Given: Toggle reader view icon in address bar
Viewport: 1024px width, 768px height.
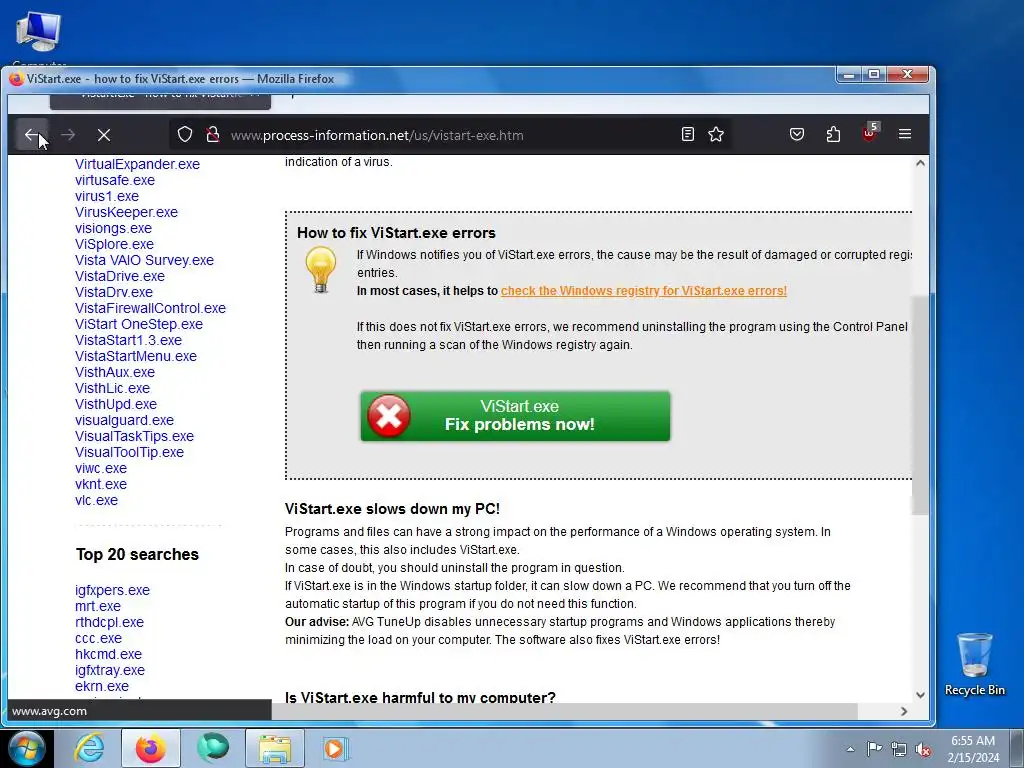Looking at the screenshot, I should (x=688, y=135).
